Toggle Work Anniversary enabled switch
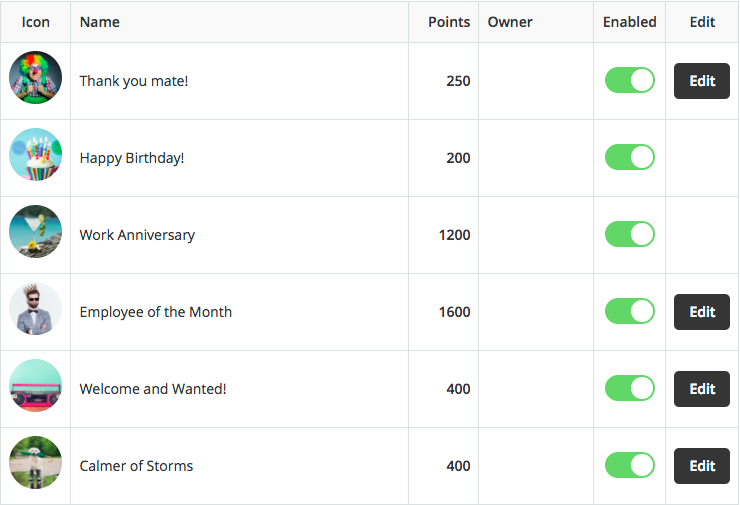The height and width of the screenshot is (505, 740). [x=630, y=235]
